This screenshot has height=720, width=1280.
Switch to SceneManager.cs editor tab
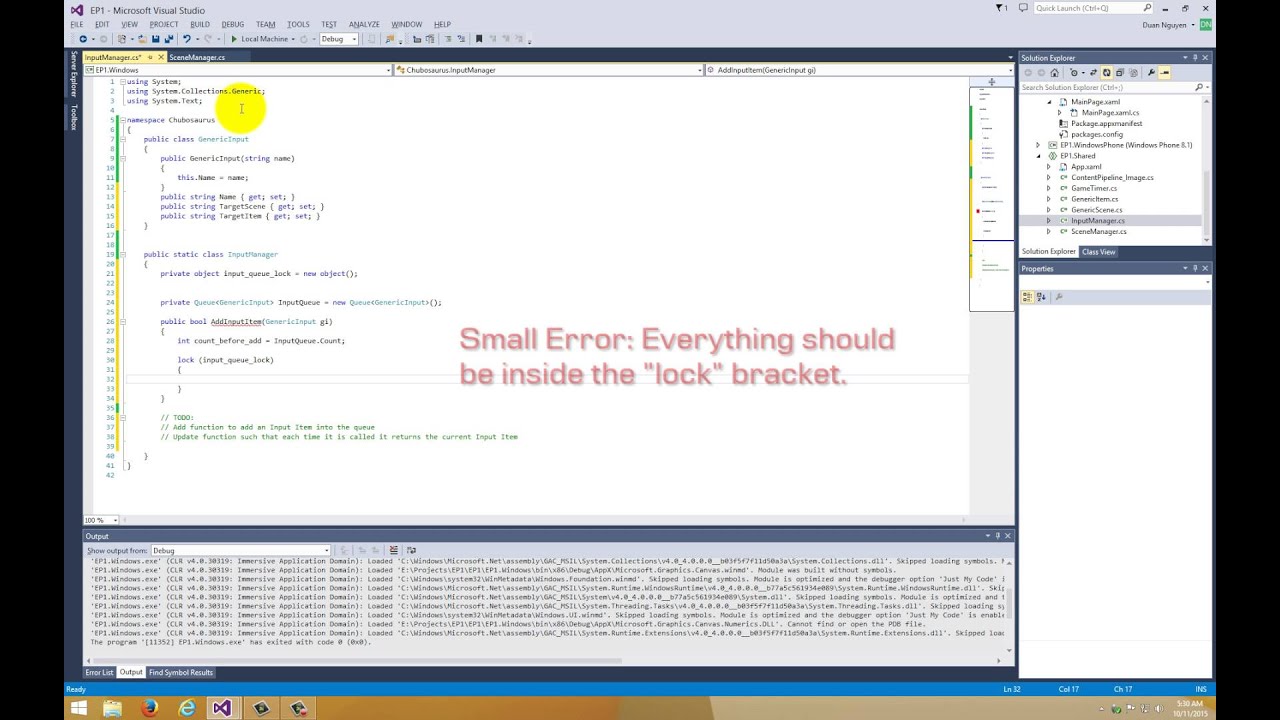point(197,57)
